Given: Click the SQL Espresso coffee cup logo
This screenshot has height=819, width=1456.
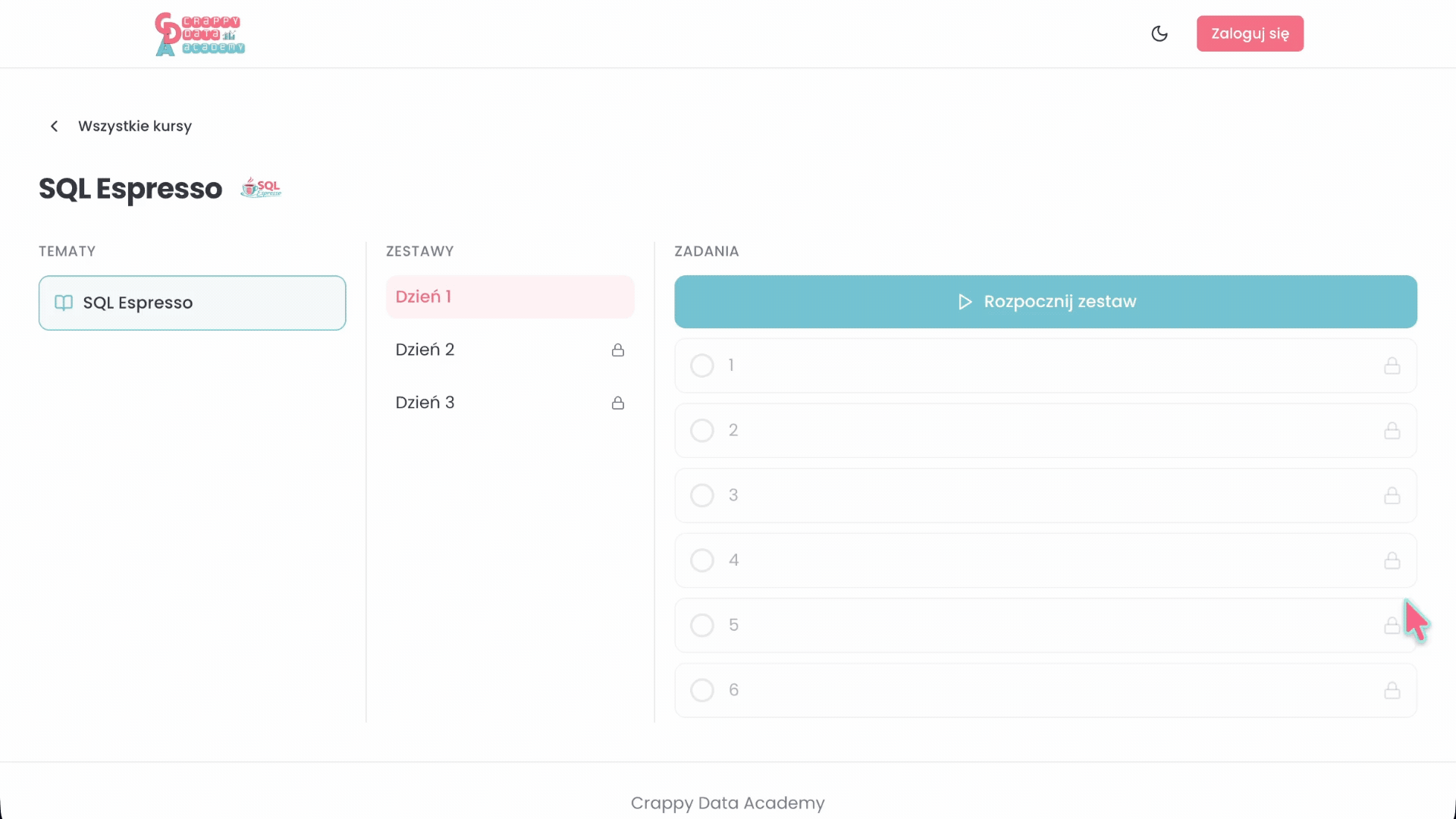Looking at the screenshot, I should click(x=261, y=188).
